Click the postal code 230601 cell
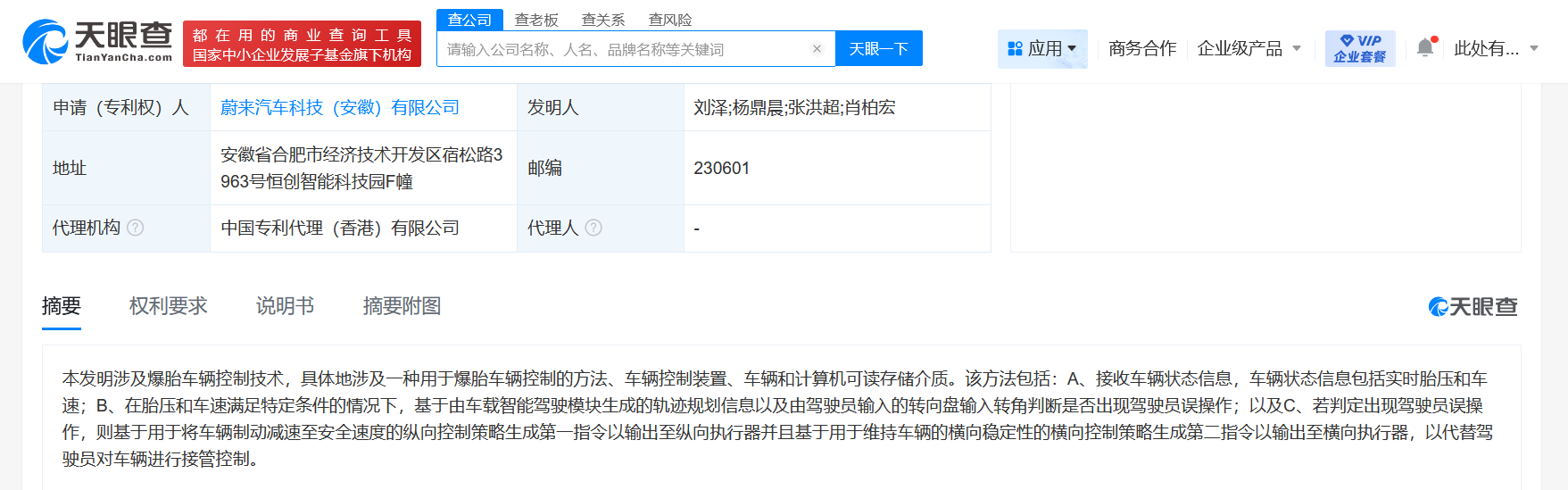This screenshot has height=490, width=1568. click(x=837, y=168)
